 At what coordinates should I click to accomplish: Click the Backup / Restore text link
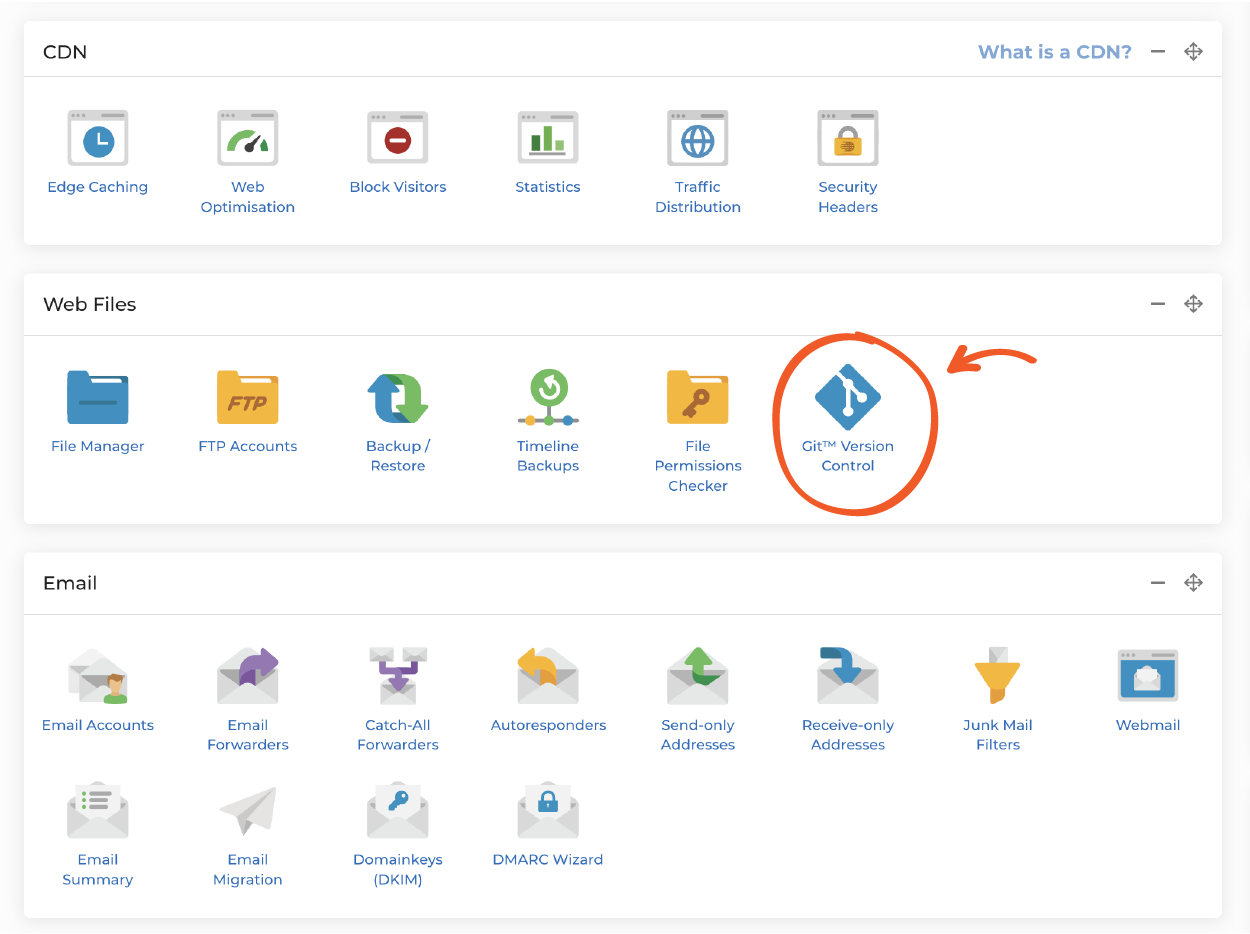[398, 456]
